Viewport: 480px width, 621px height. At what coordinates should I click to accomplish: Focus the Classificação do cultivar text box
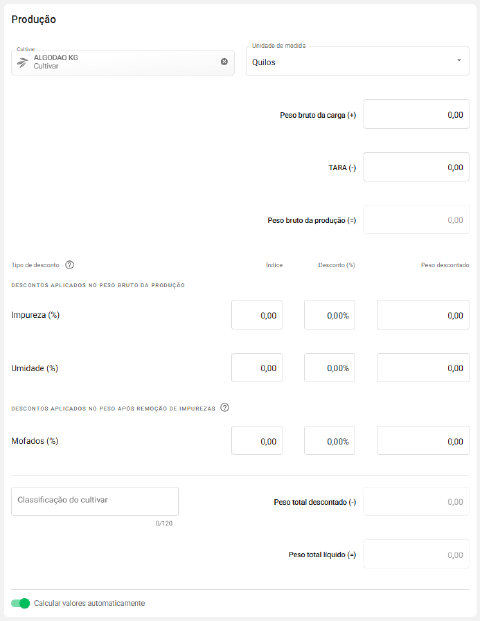[x=95, y=501]
